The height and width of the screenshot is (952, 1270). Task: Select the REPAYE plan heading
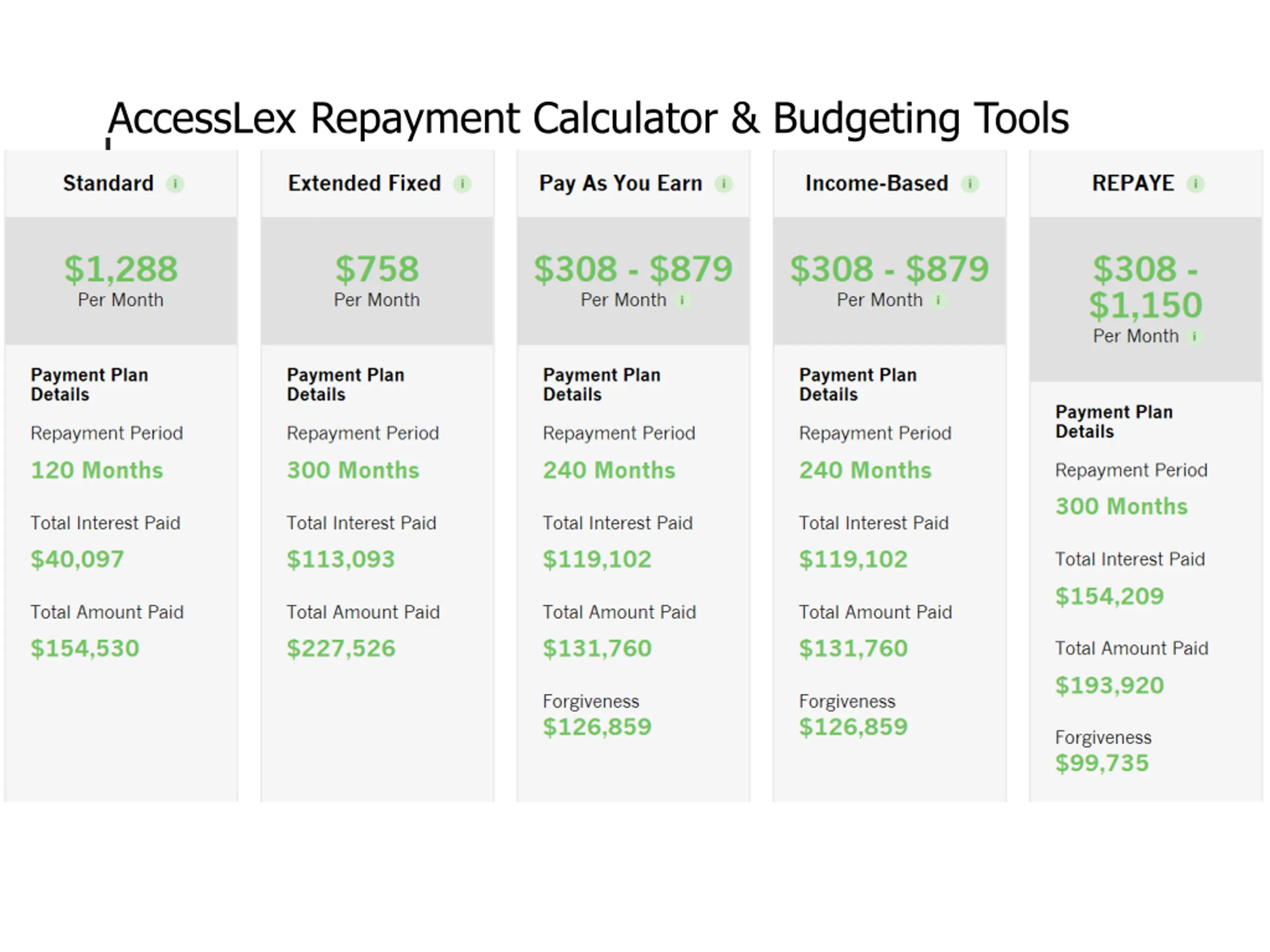pos(1133,183)
